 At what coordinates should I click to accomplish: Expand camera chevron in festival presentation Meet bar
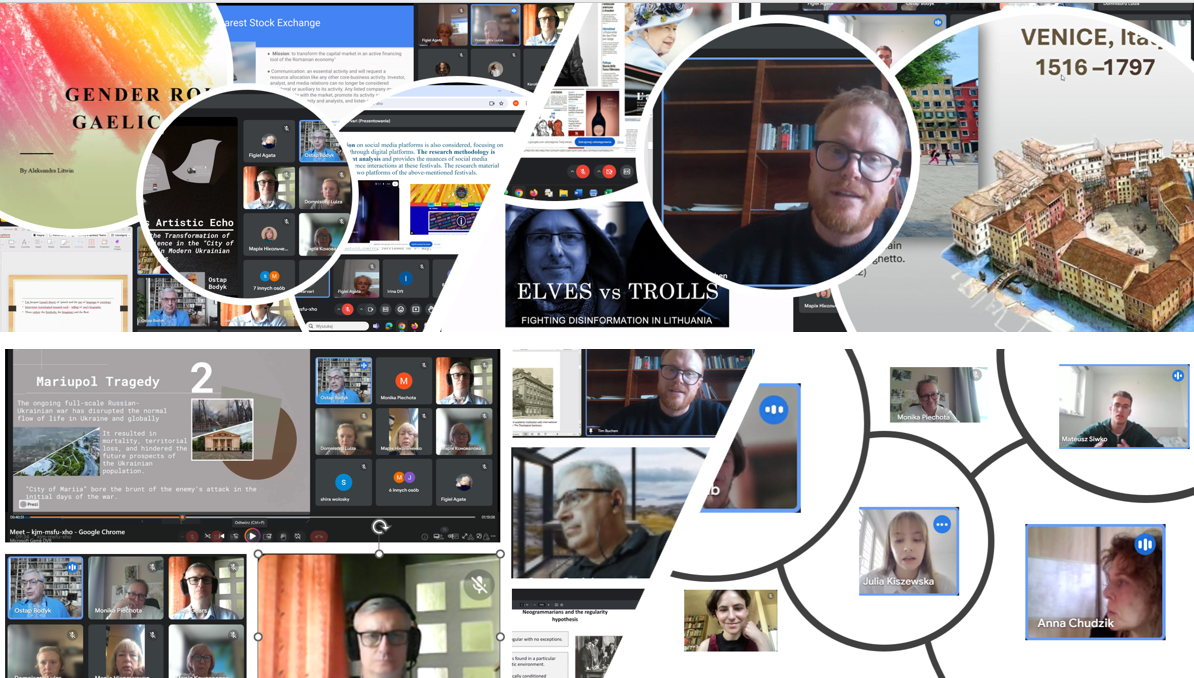click(362, 309)
